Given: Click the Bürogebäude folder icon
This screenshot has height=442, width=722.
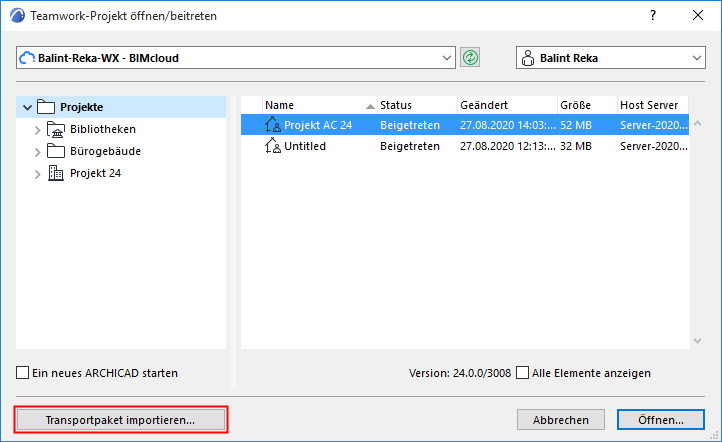Looking at the screenshot, I should tap(56, 151).
